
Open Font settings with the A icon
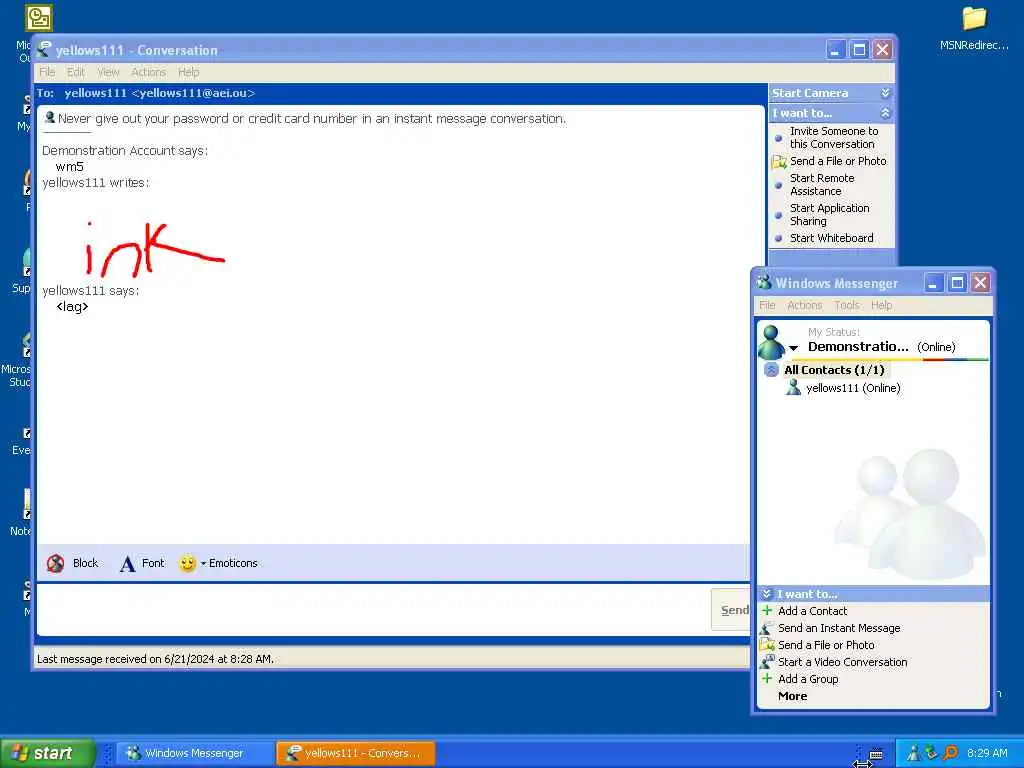(127, 564)
